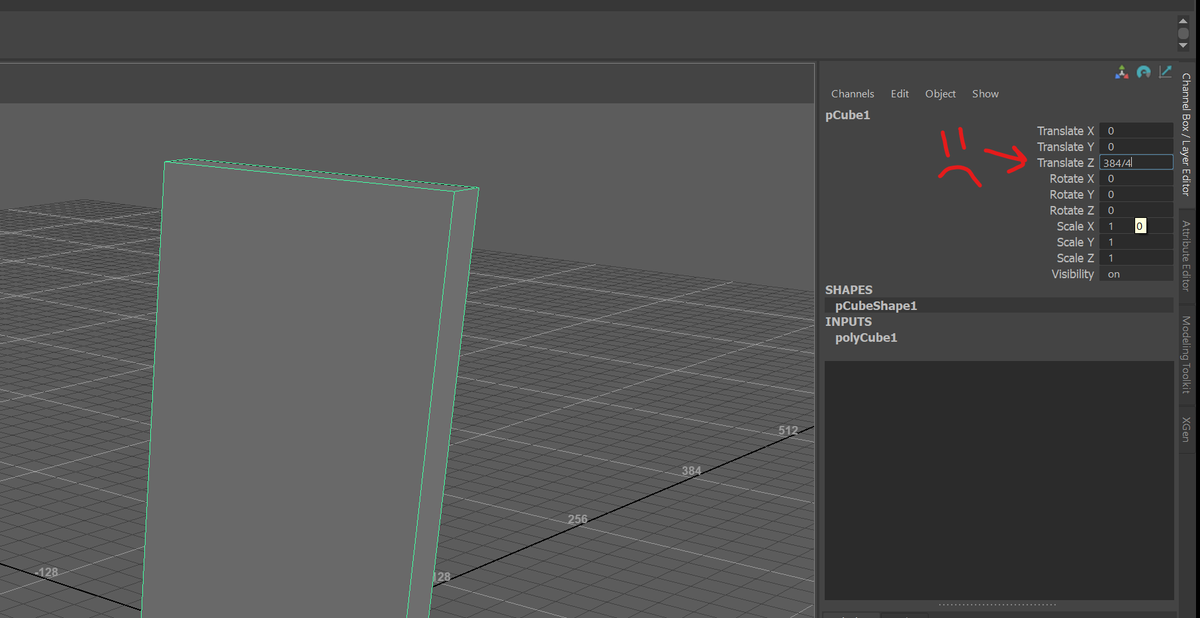
Task: Open the Object menu in Channel Box
Action: coord(940,94)
